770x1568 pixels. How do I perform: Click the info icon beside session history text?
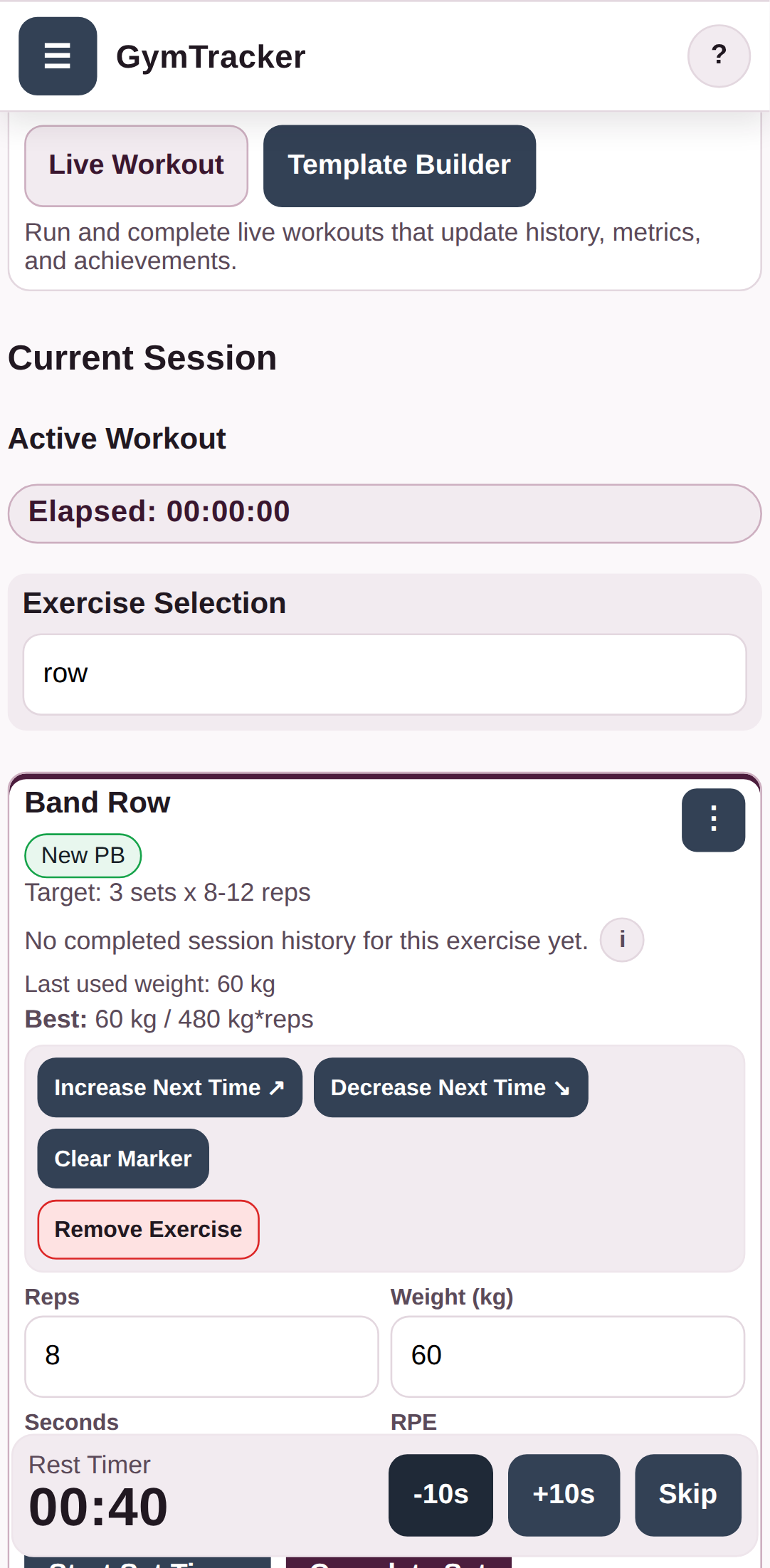point(621,940)
